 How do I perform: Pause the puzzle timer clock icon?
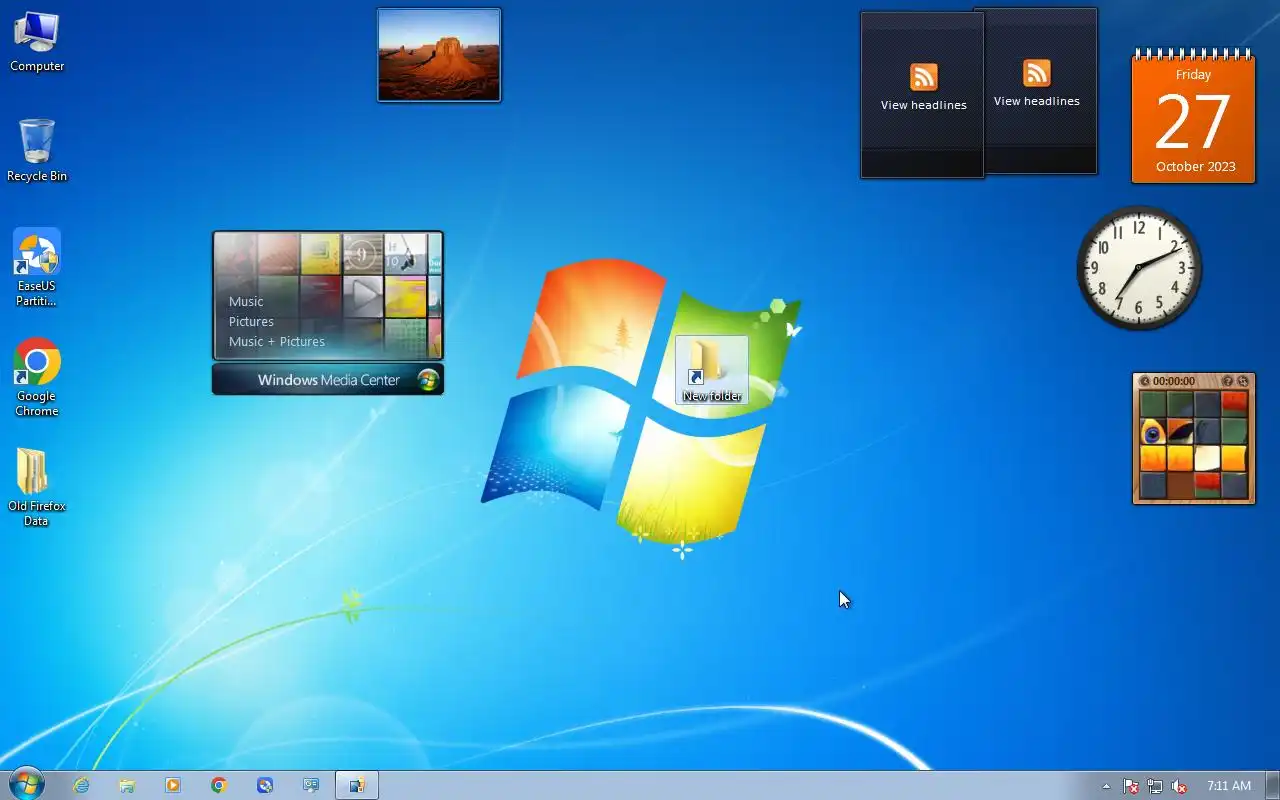click(1145, 381)
